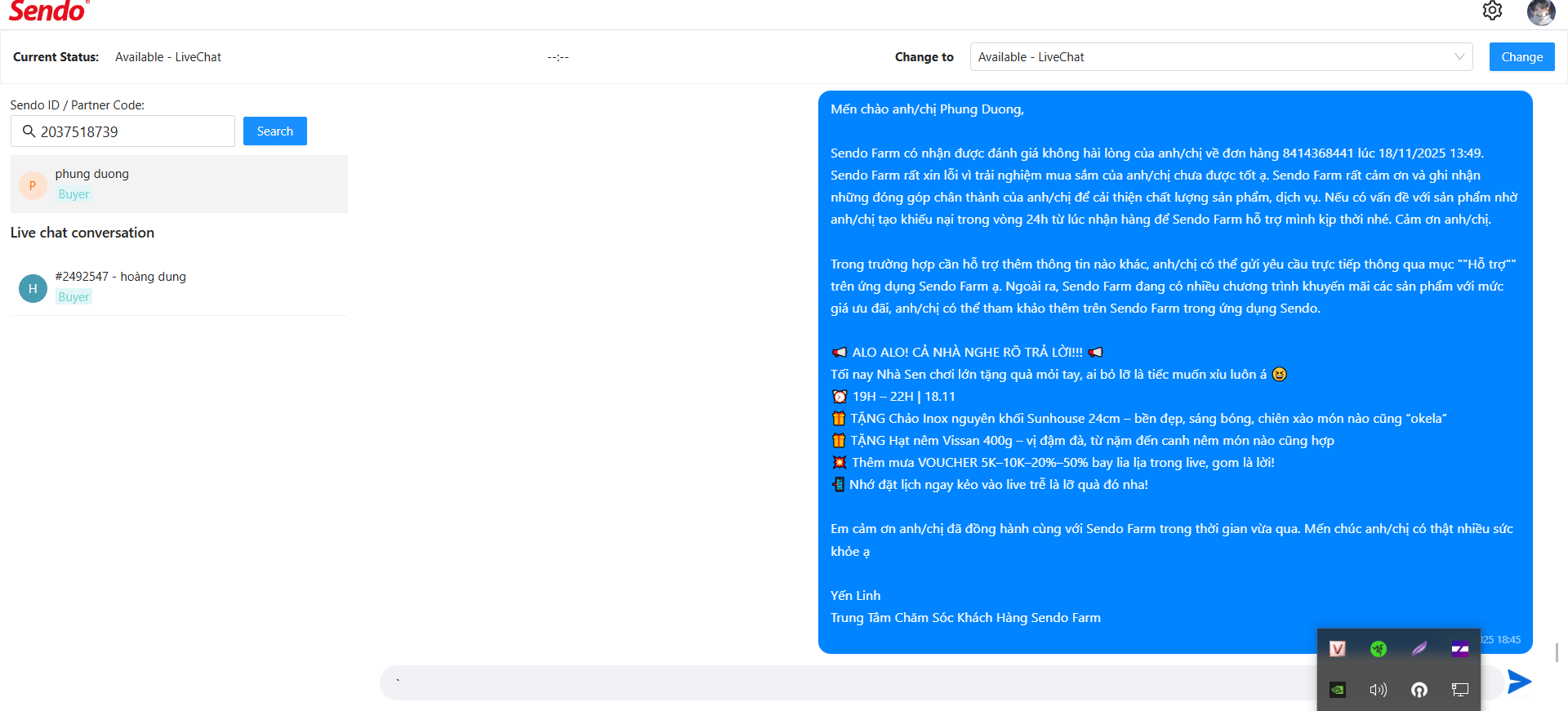
Task: Click the Yến Linh signature
Action: point(855,596)
